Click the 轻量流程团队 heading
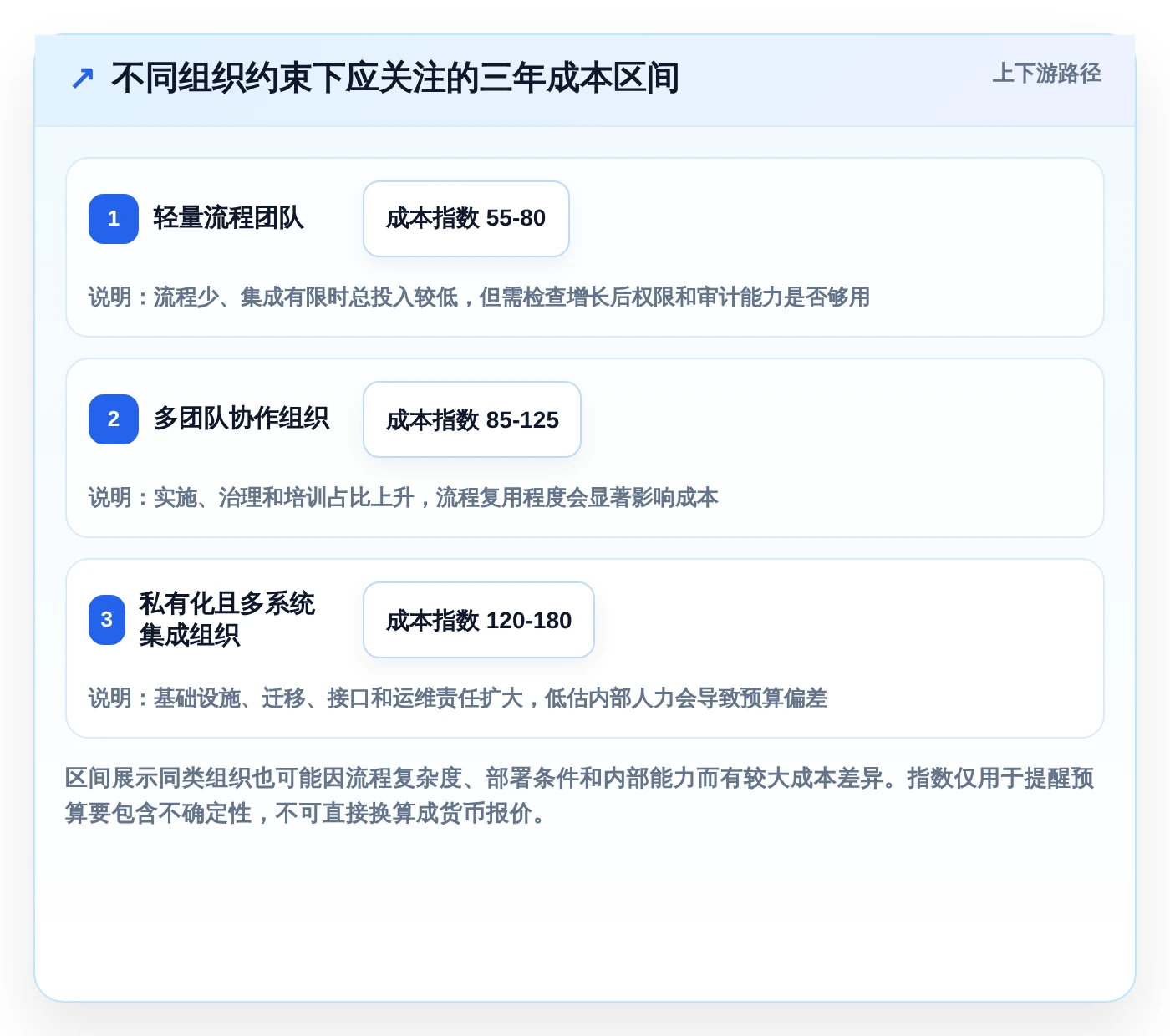The width and height of the screenshot is (1170, 1036). [228, 218]
